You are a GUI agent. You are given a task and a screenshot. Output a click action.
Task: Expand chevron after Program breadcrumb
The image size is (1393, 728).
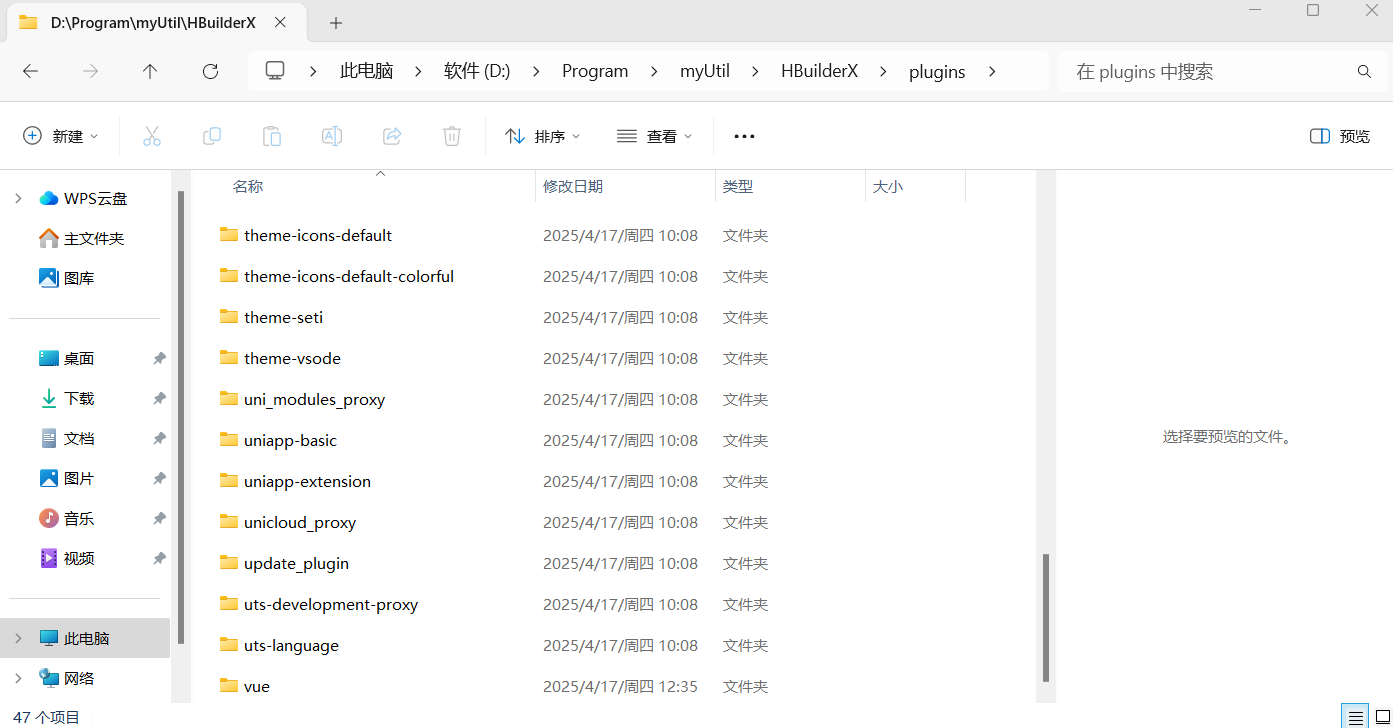point(654,71)
